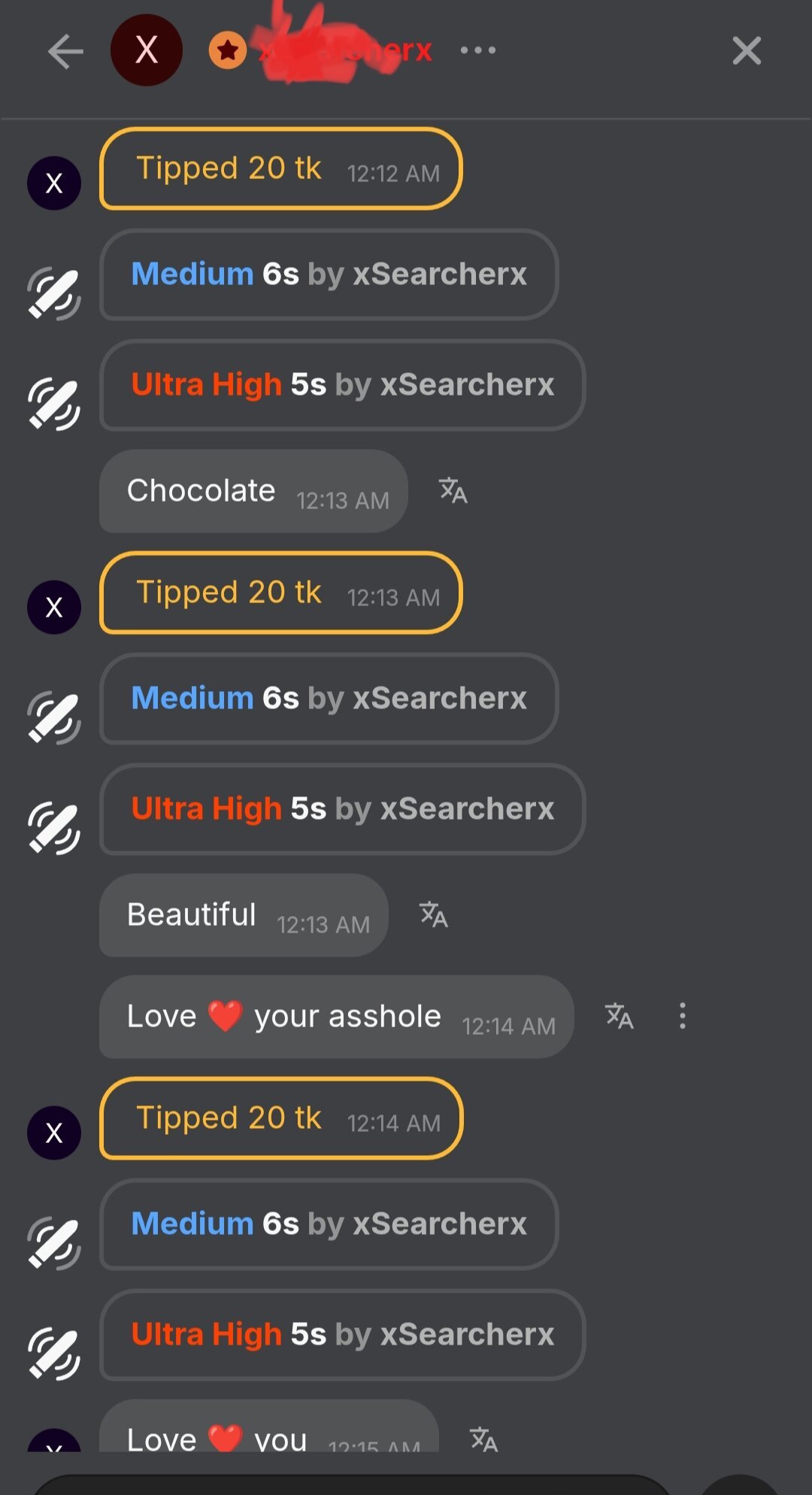Click the 12:13 AM 'Tipped 20 tk' bubble
The height and width of the screenshot is (1495, 812).
(280, 593)
